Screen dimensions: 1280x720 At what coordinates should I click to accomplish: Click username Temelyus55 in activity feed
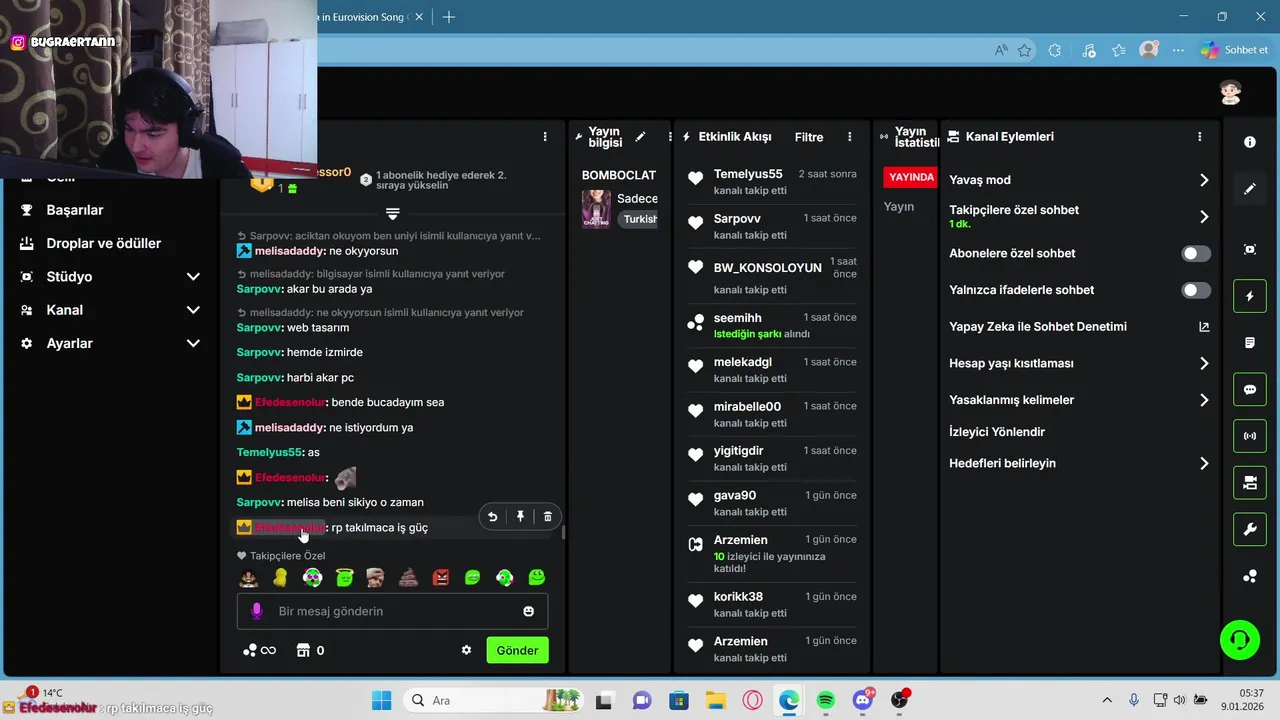pyautogui.click(x=748, y=174)
